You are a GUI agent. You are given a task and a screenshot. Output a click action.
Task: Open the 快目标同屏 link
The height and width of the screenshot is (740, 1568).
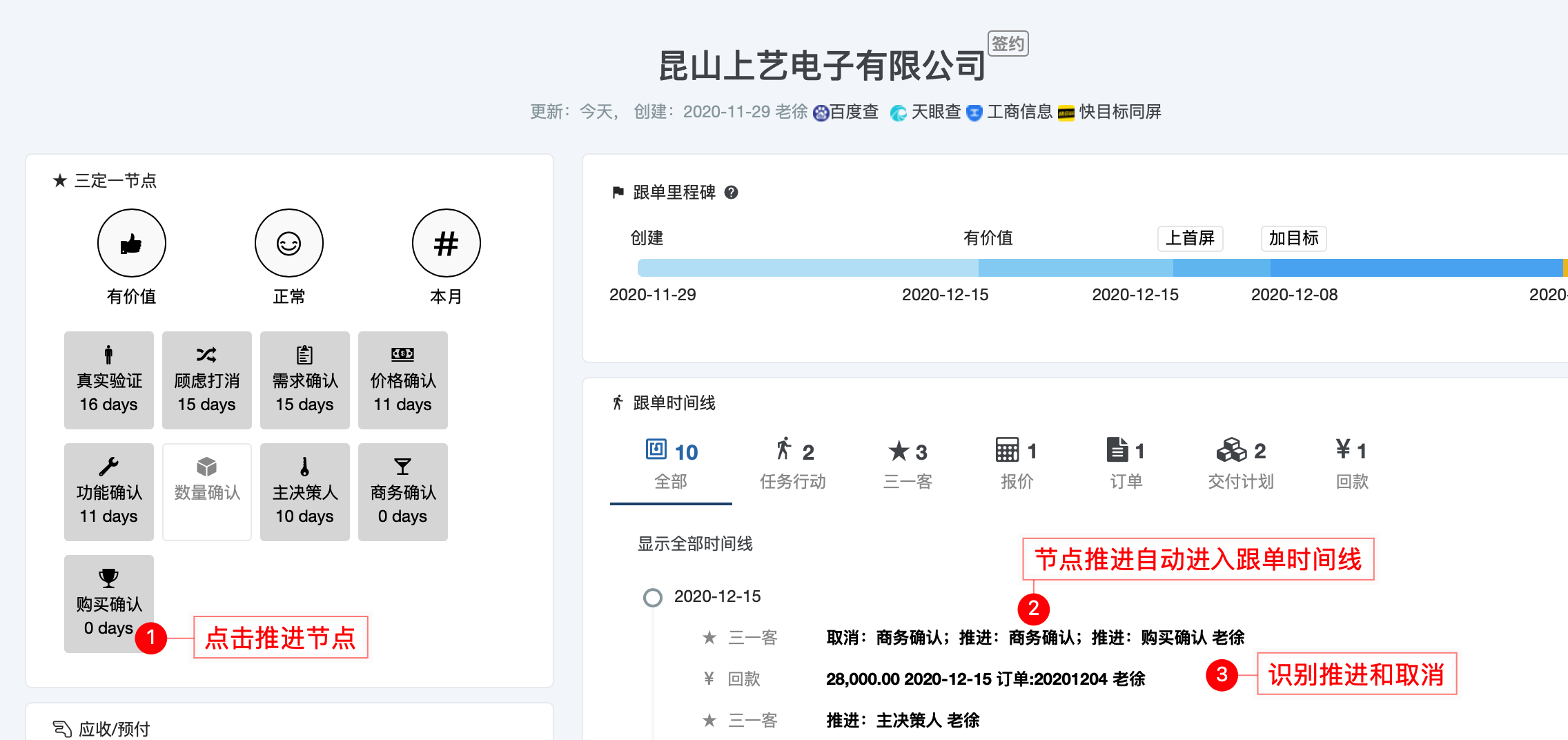pyautogui.click(x=1120, y=112)
